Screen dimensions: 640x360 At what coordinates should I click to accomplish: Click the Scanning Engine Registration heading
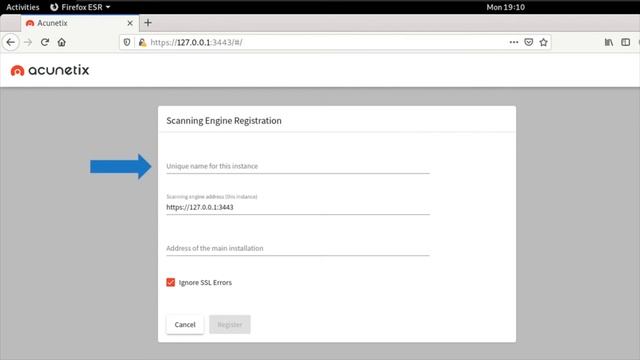click(224, 120)
